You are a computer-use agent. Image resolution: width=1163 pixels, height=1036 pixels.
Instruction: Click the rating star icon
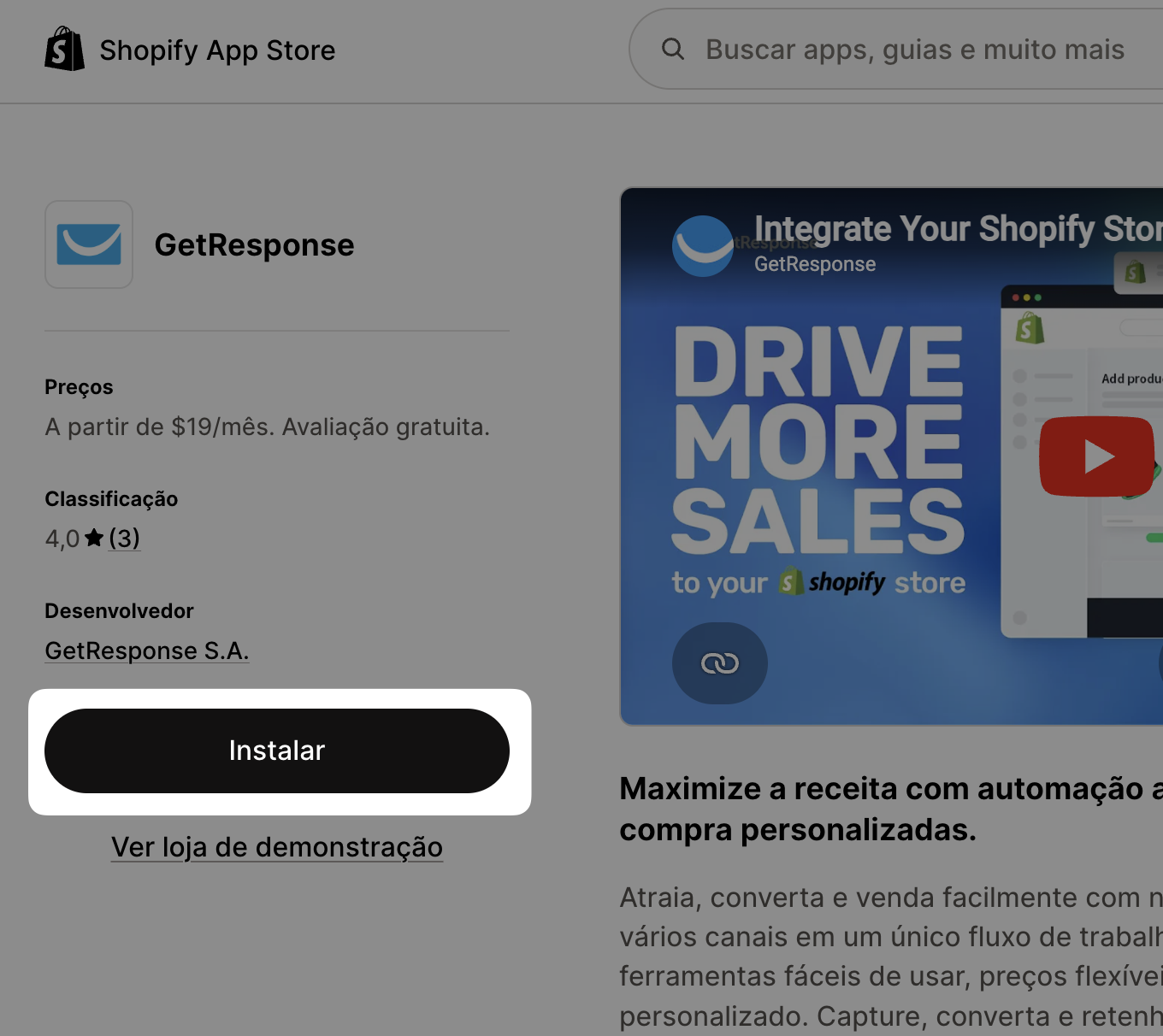(94, 538)
